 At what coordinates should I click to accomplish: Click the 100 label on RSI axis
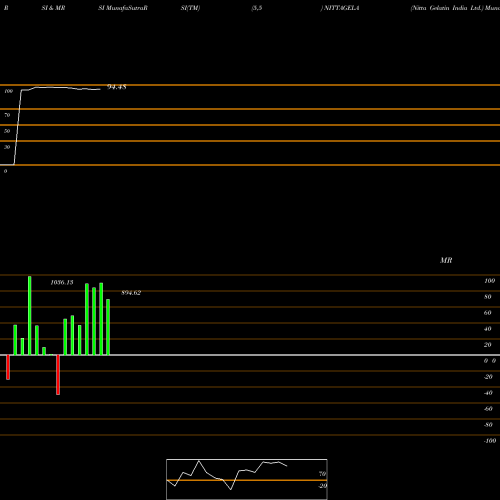(9, 91)
